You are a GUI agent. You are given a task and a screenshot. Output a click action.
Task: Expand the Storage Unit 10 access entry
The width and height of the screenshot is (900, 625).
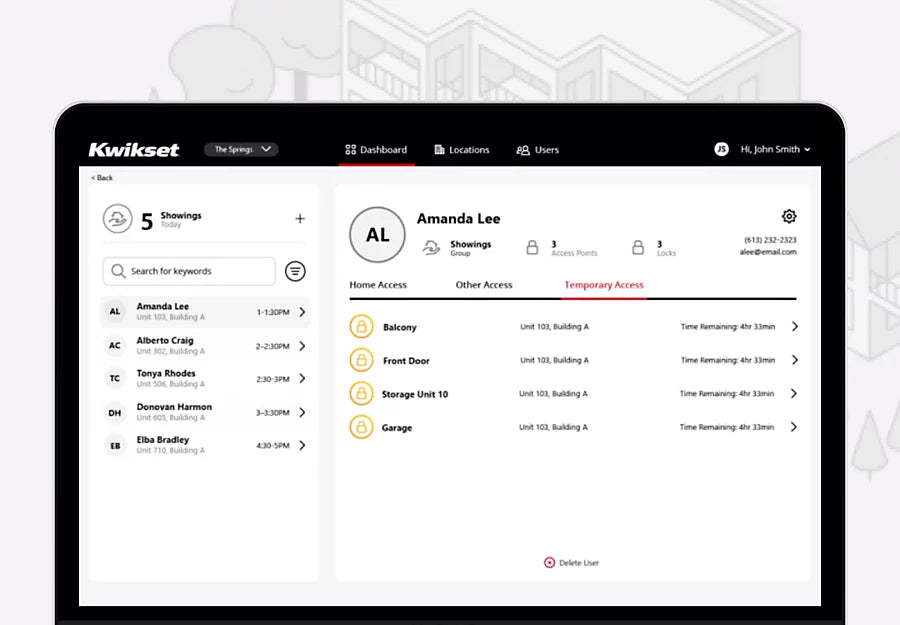[x=792, y=393]
